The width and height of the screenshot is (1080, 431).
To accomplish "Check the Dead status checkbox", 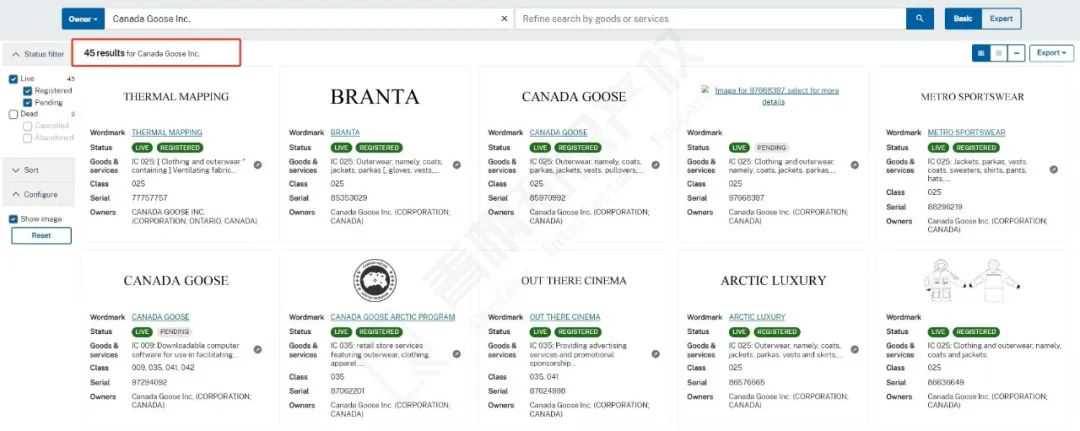I will pos(13,114).
